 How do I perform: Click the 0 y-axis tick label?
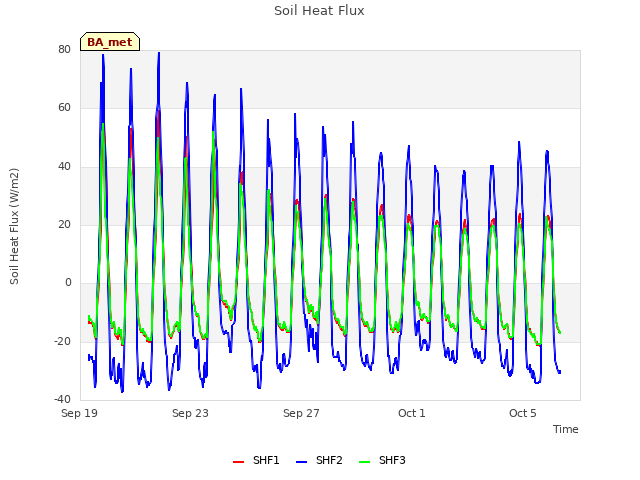point(68,282)
